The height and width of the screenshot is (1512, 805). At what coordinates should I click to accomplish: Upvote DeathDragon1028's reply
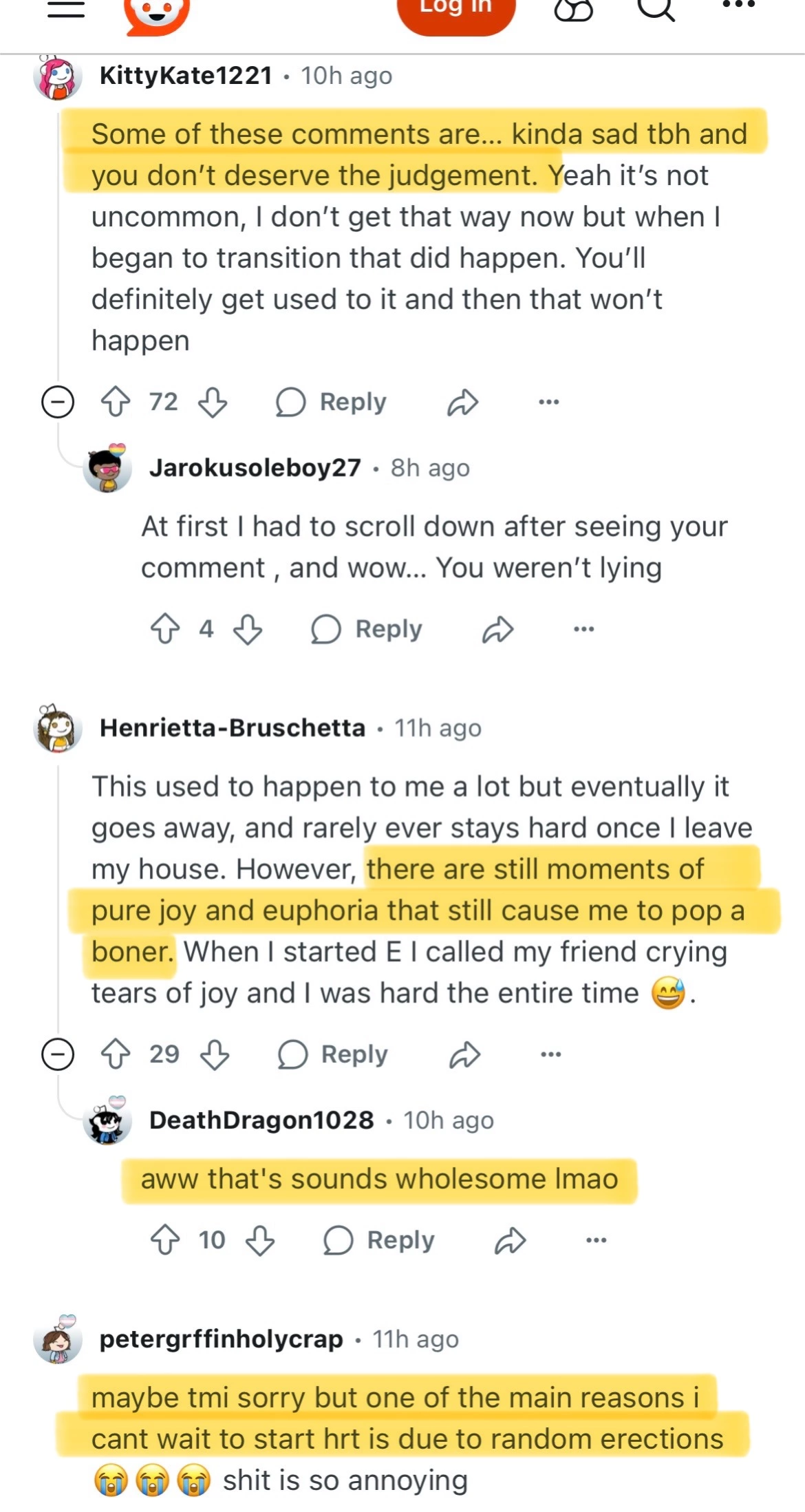pos(165,1240)
